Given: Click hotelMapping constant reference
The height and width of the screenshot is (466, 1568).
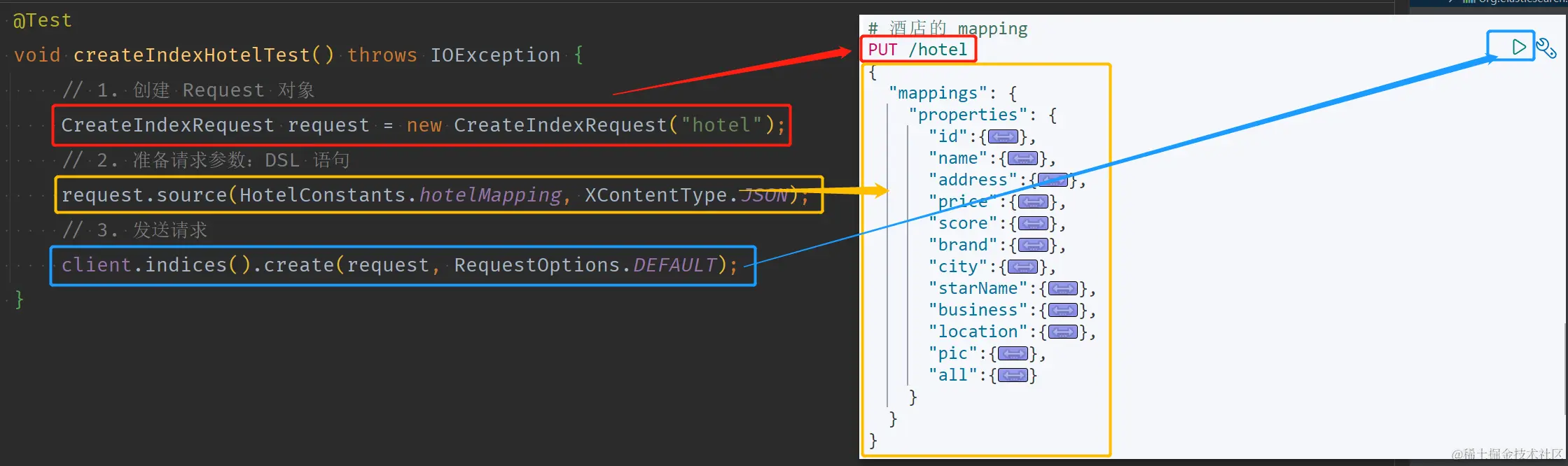Looking at the screenshot, I should pyautogui.click(x=490, y=195).
